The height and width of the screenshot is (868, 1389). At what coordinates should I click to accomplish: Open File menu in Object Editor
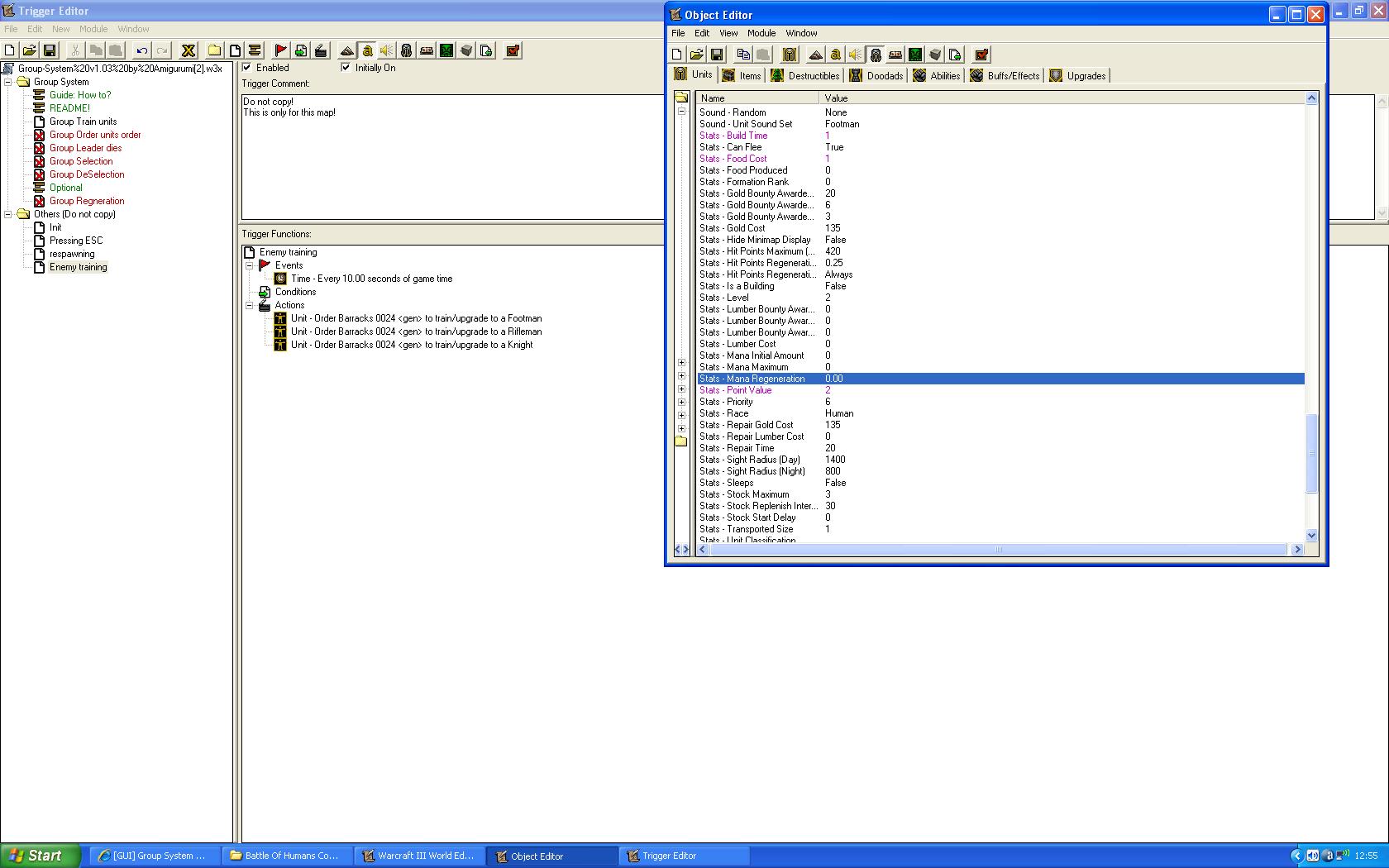678,33
